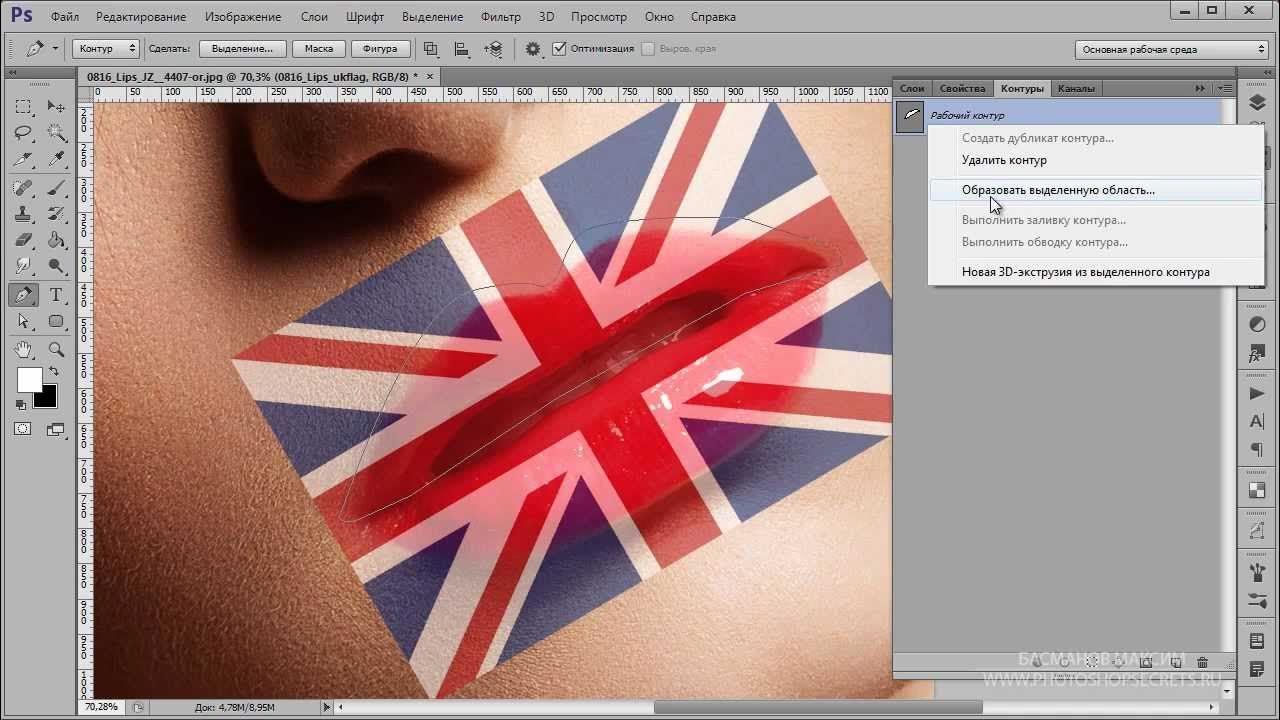Open path arrangement dropdown in options bar
This screenshot has height=720, width=1280.
click(493, 48)
